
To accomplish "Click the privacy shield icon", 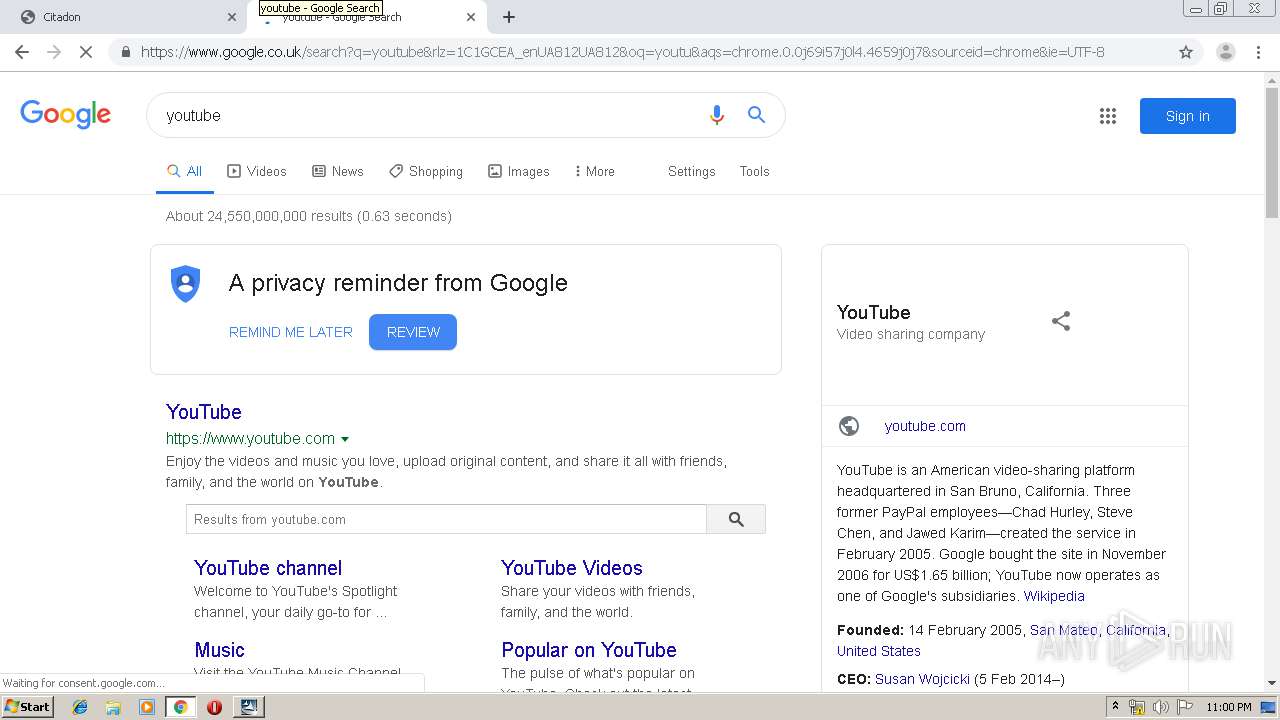I will point(186,284).
